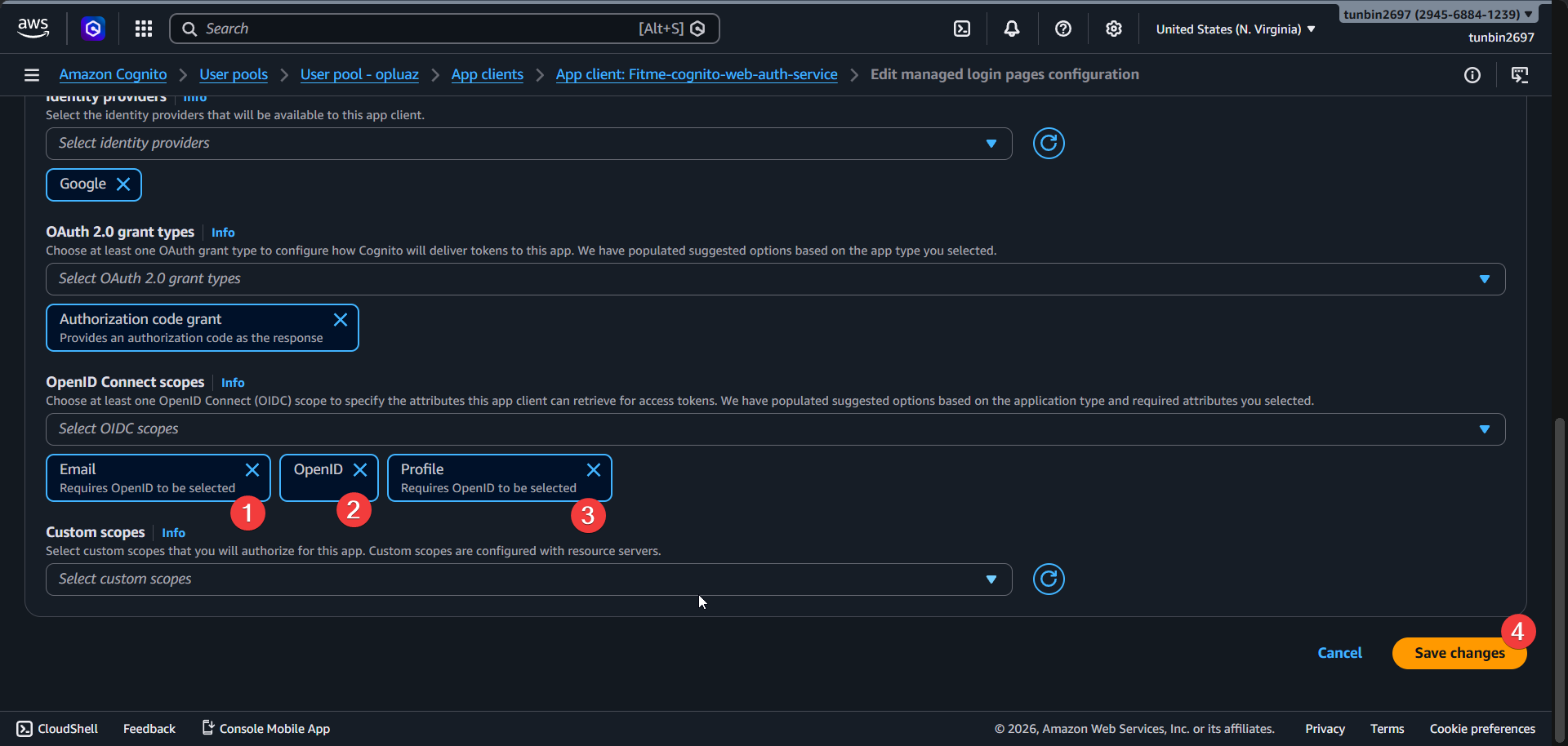Open the Select custom scopes dropdown

[991, 579]
